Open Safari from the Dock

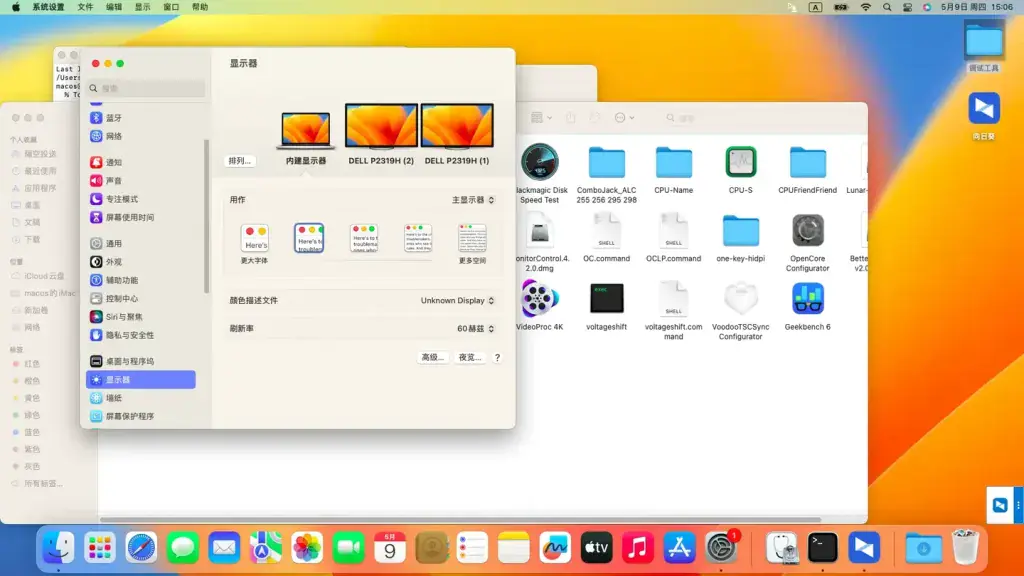point(141,547)
